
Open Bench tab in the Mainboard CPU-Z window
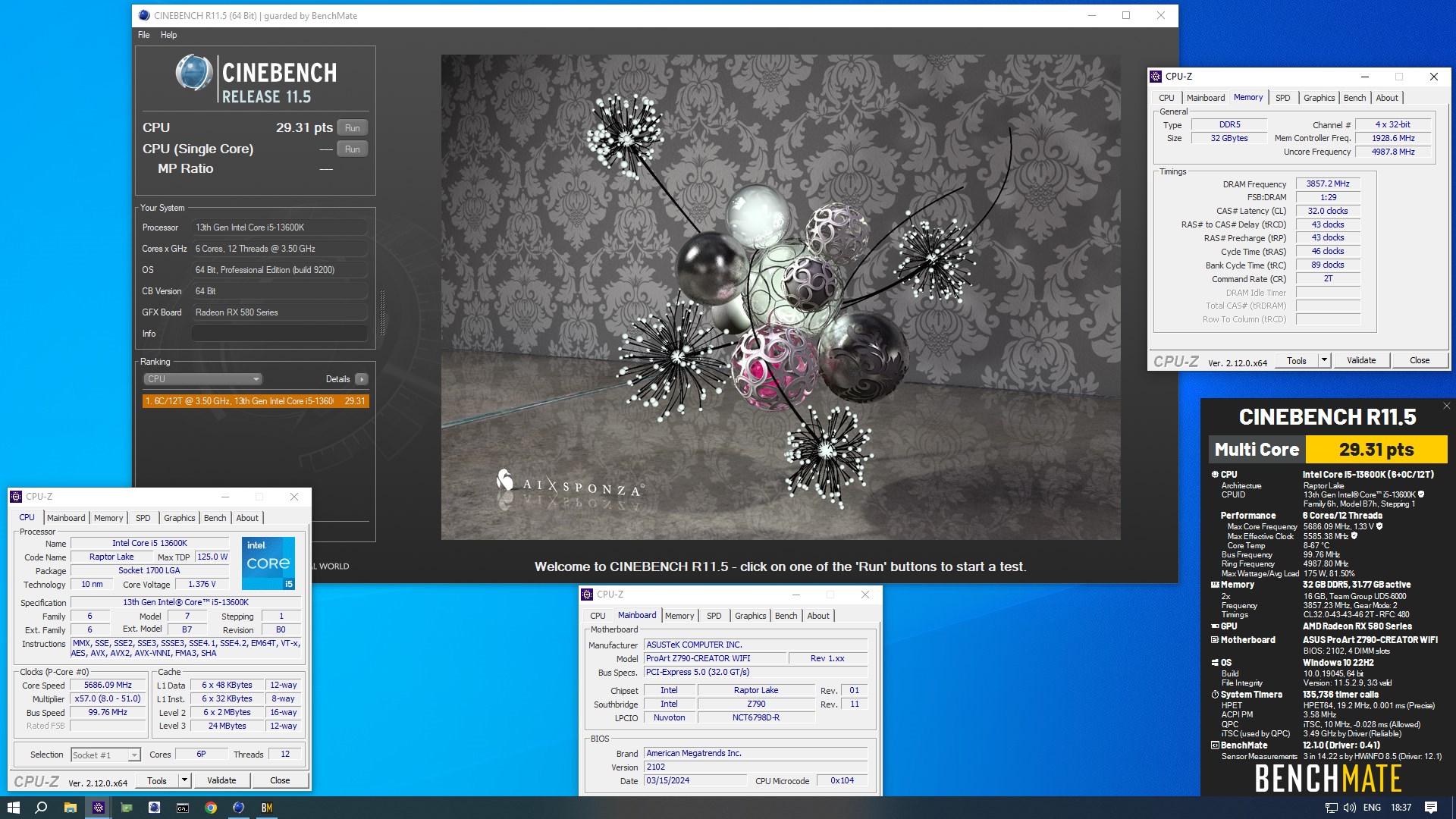(786, 616)
